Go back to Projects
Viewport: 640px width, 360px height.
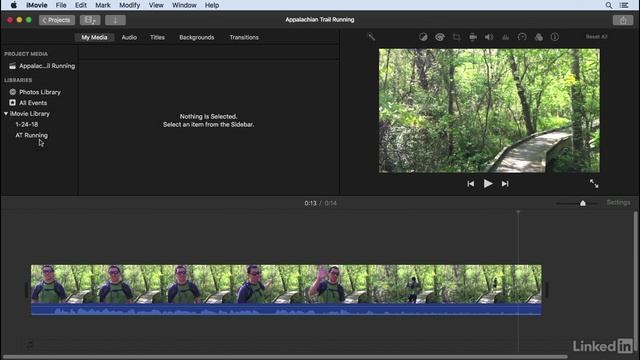pos(57,20)
